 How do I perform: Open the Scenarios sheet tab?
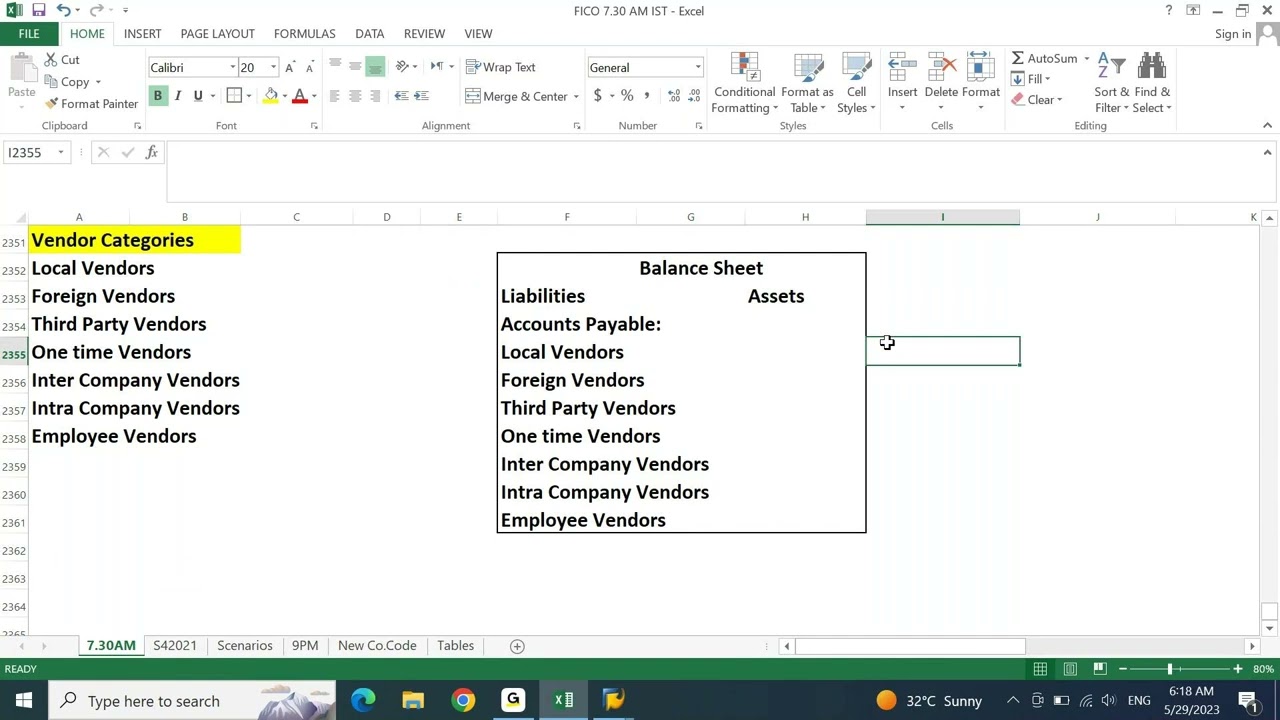tap(245, 646)
